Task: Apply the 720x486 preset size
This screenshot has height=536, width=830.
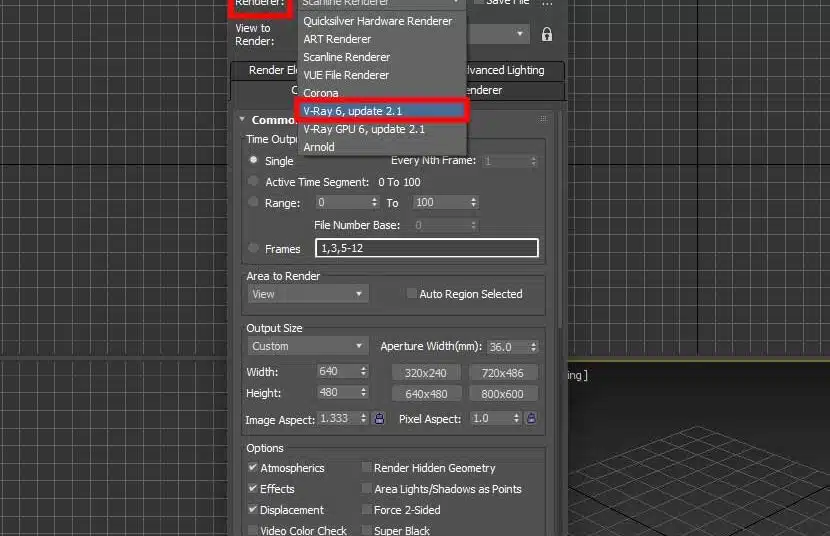Action: pyautogui.click(x=503, y=373)
